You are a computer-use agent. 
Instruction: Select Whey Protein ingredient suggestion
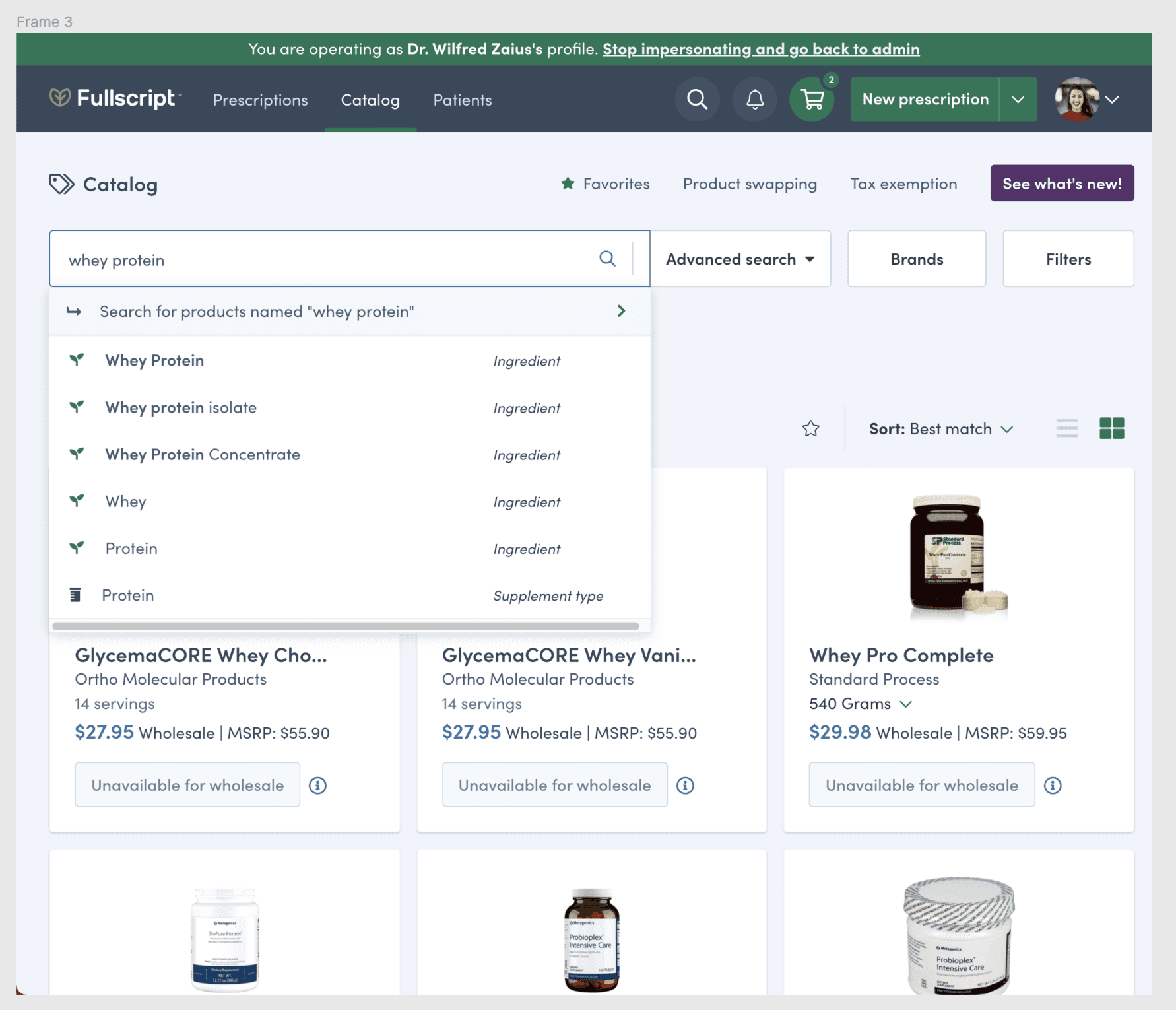(x=350, y=360)
